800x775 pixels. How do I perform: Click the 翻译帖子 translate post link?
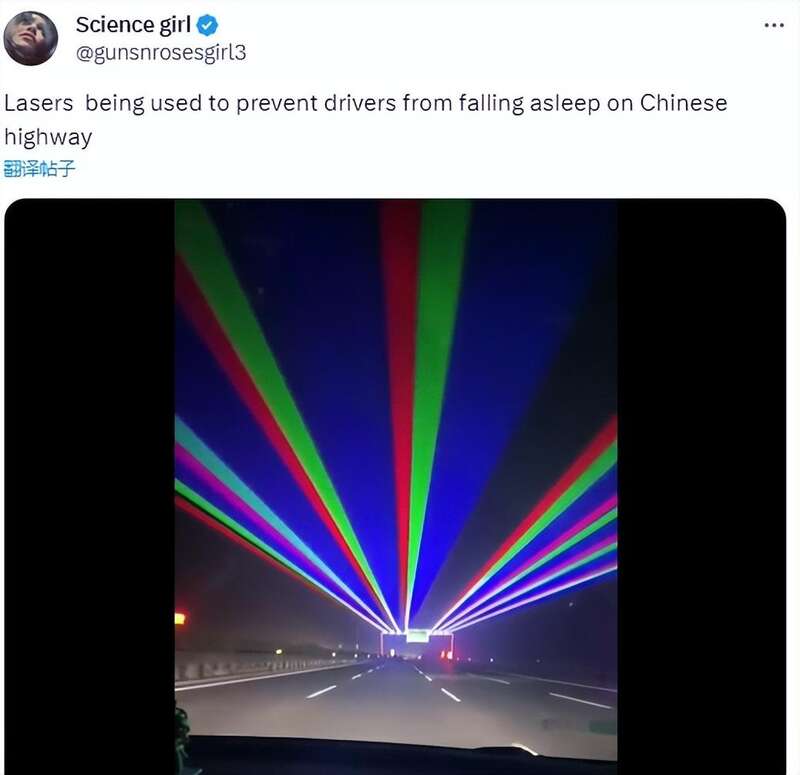40,168
